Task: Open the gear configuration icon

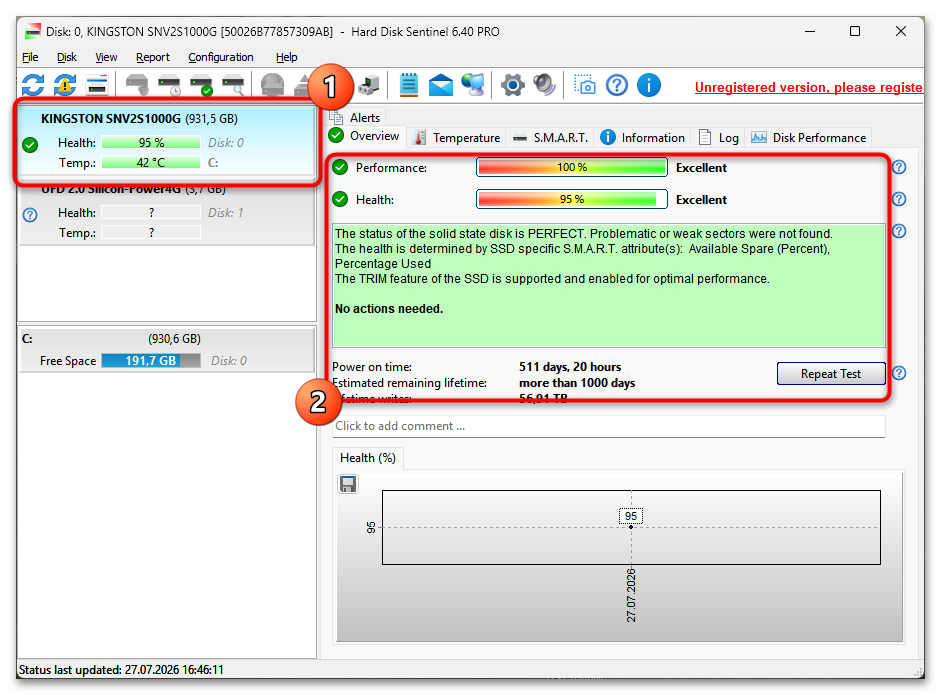Action: tap(513, 85)
